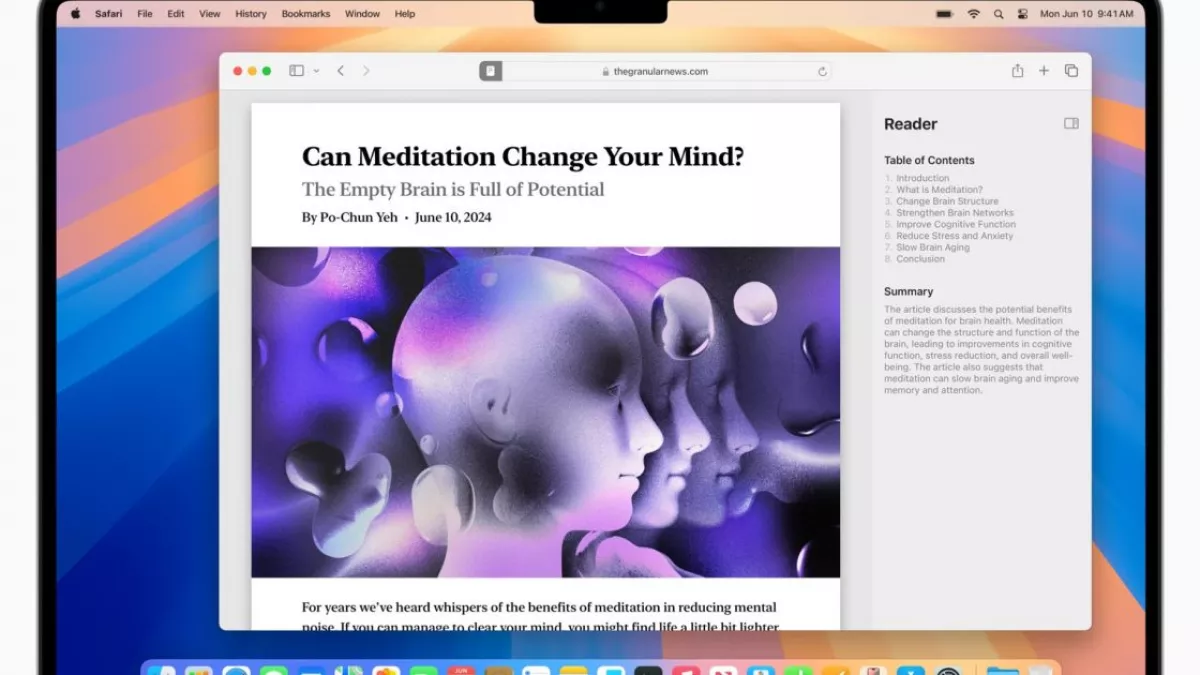Click the forward navigation arrow
The image size is (1200, 675).
366,71
